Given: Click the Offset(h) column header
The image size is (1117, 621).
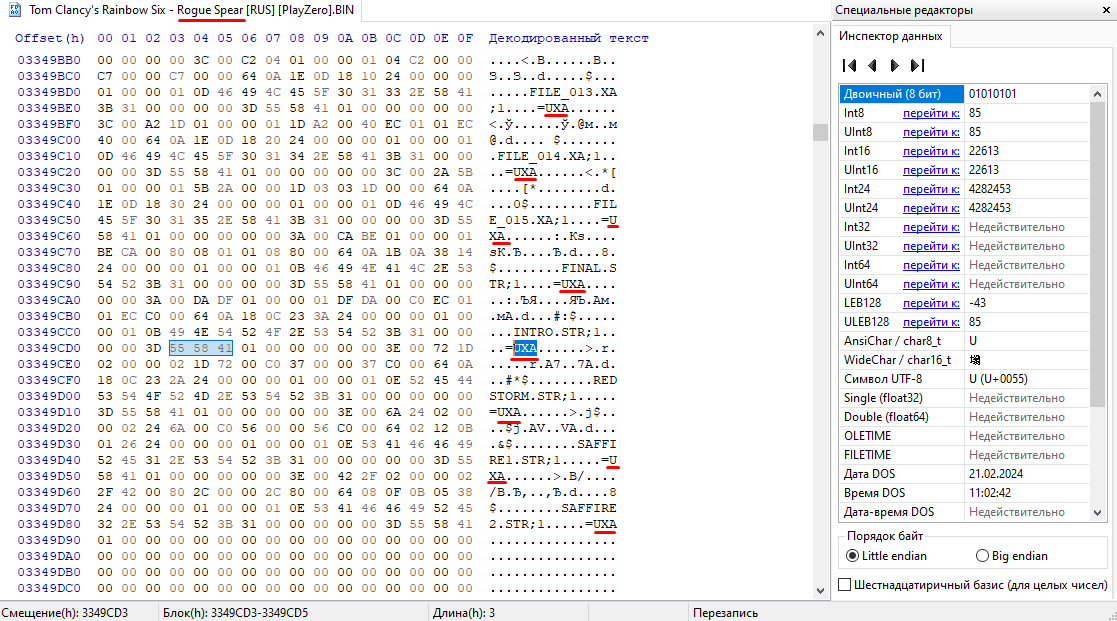Looking at the screenshot, I should (x=50, y=38).
